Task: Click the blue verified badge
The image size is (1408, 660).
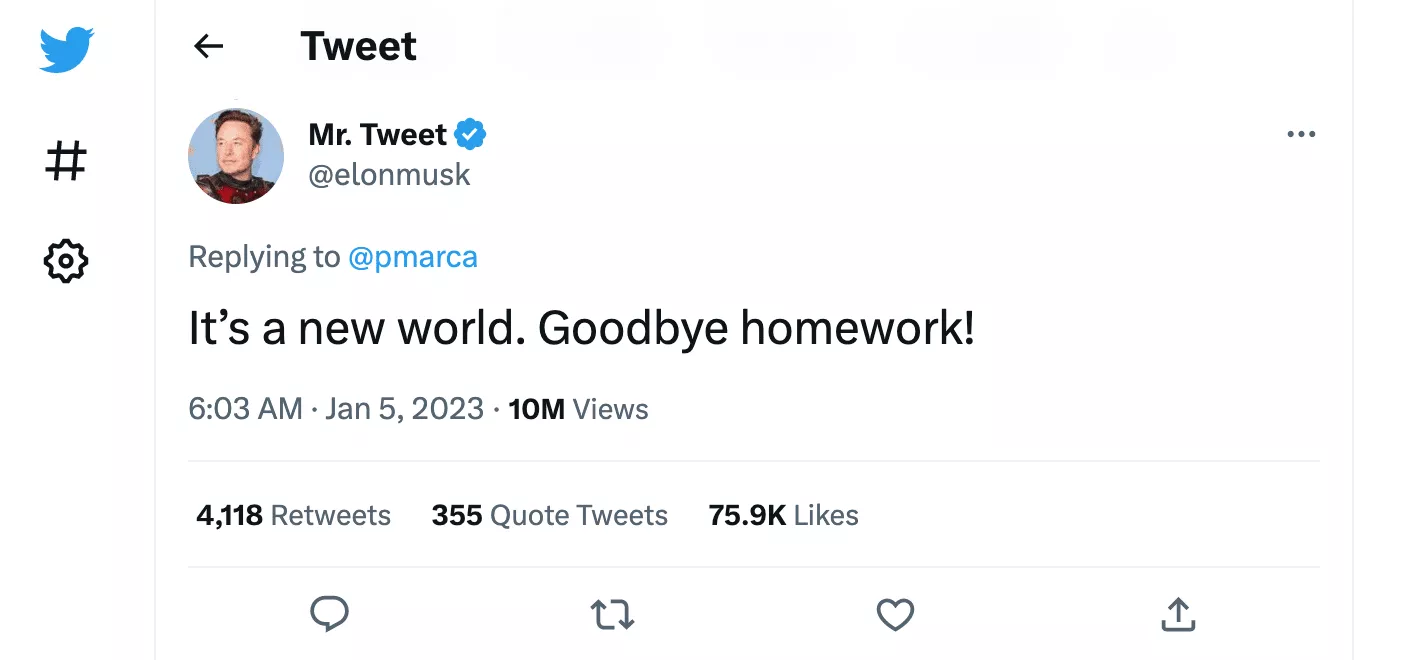Action: (471, 134)
